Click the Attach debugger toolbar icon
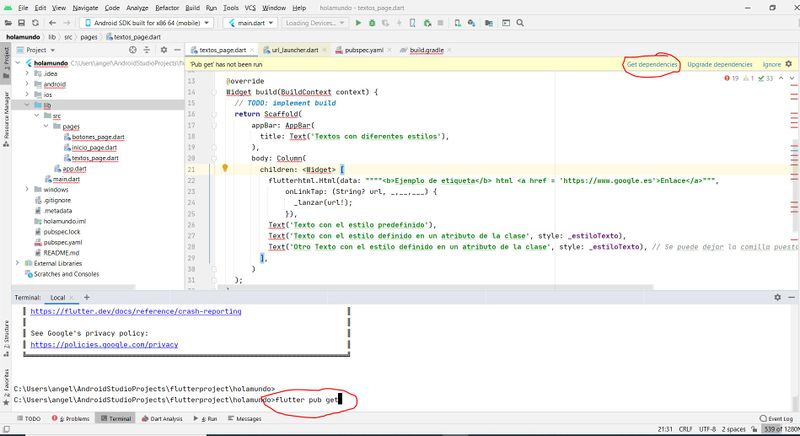The width and height of the screenshot is (800, 436). (x=427, y=23)
